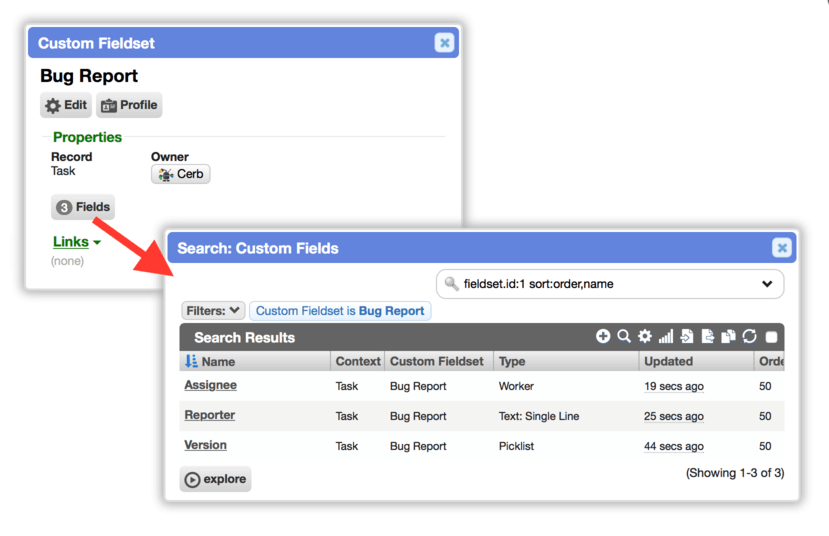Click the import file icon

click(x=687, y=336)
